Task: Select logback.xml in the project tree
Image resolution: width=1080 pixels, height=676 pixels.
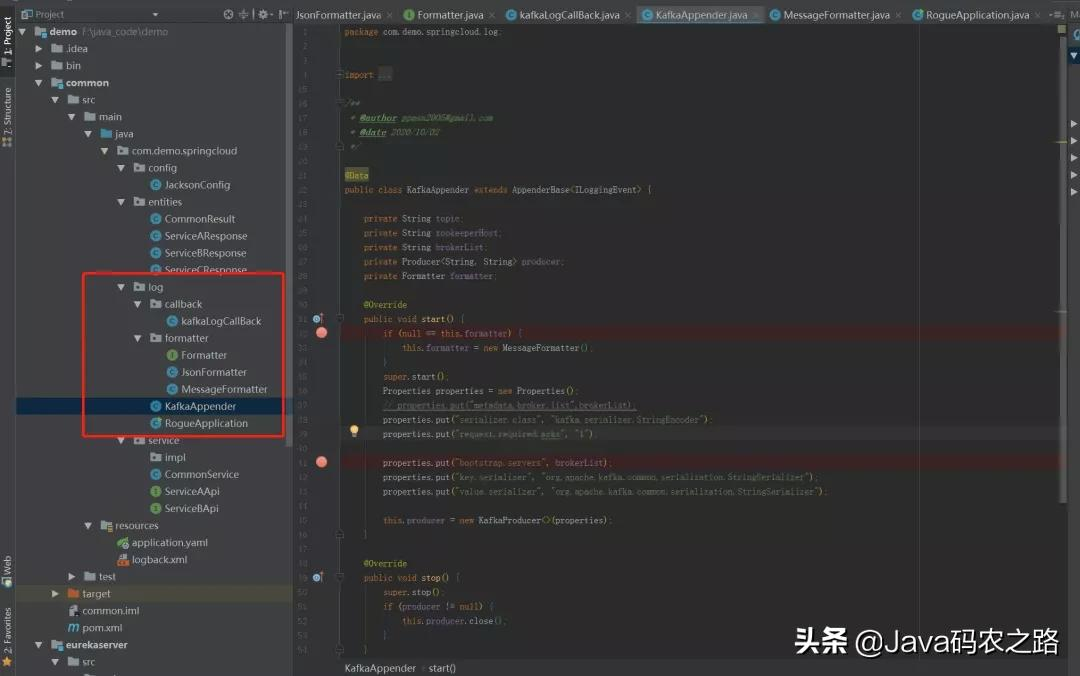Action: click(x=159, y=559)
